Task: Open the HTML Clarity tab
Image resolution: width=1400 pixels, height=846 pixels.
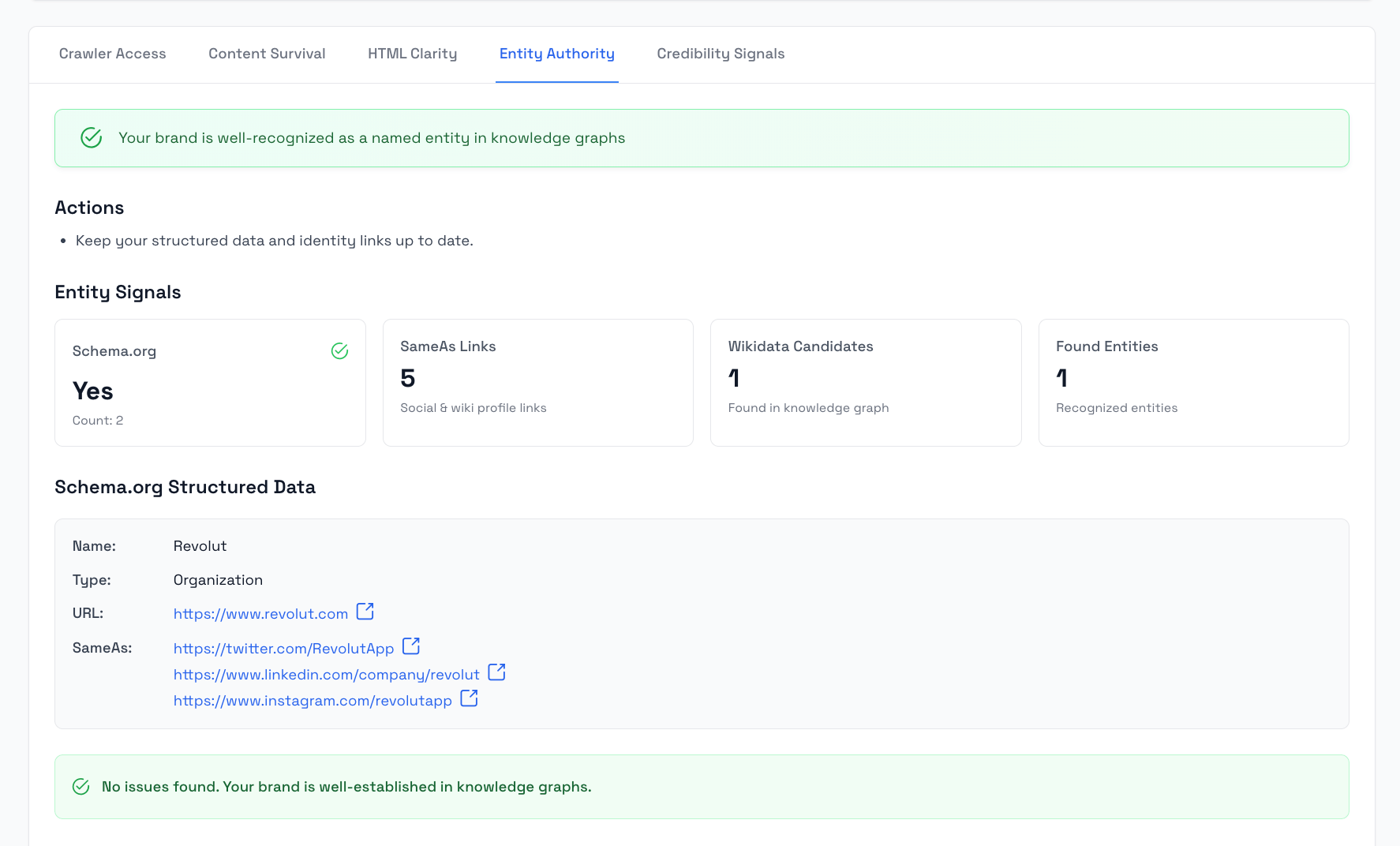Action: point(412,54)
